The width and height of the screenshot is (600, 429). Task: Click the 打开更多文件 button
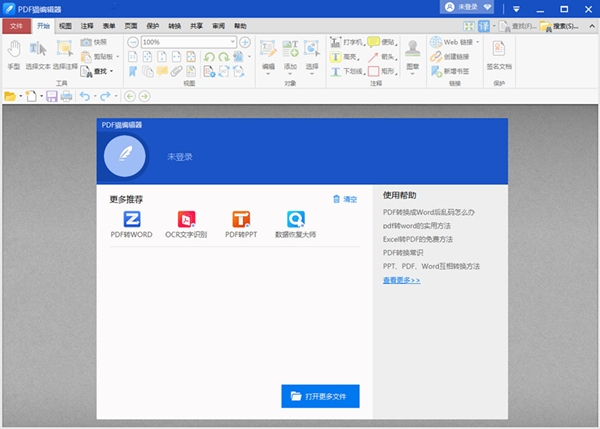pos(321,396)
